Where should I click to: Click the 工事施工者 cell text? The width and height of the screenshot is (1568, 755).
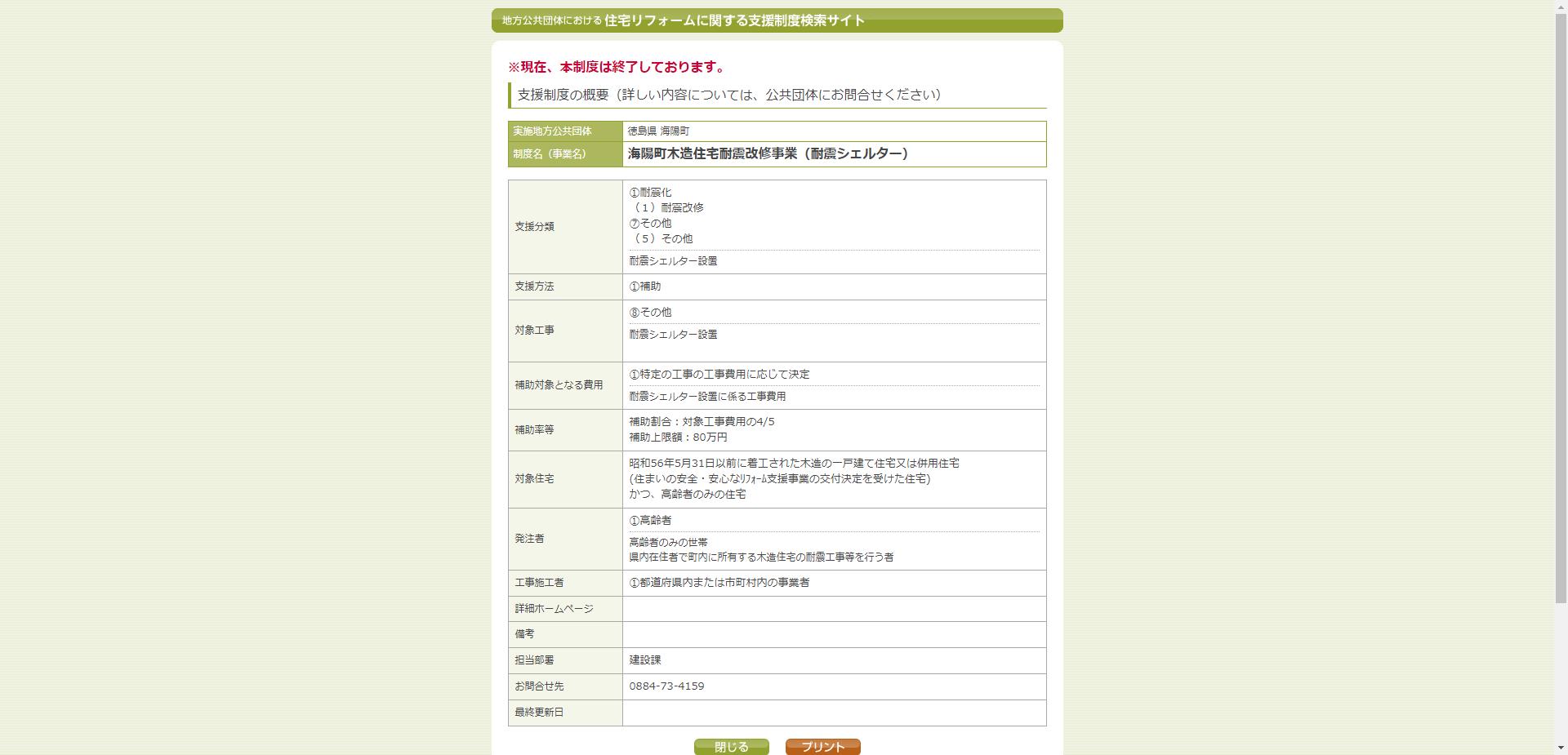719,583
